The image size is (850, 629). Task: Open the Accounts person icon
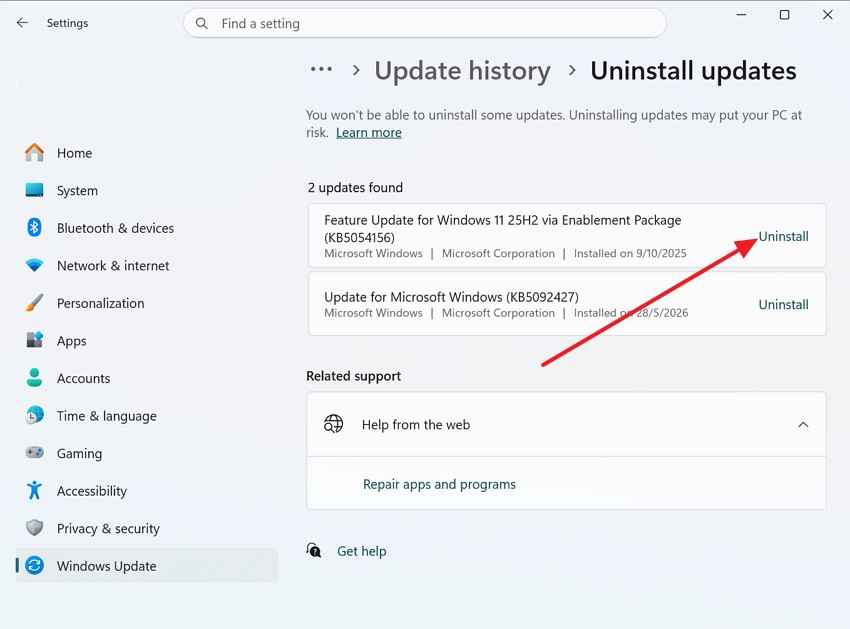(x=35, y=378)
